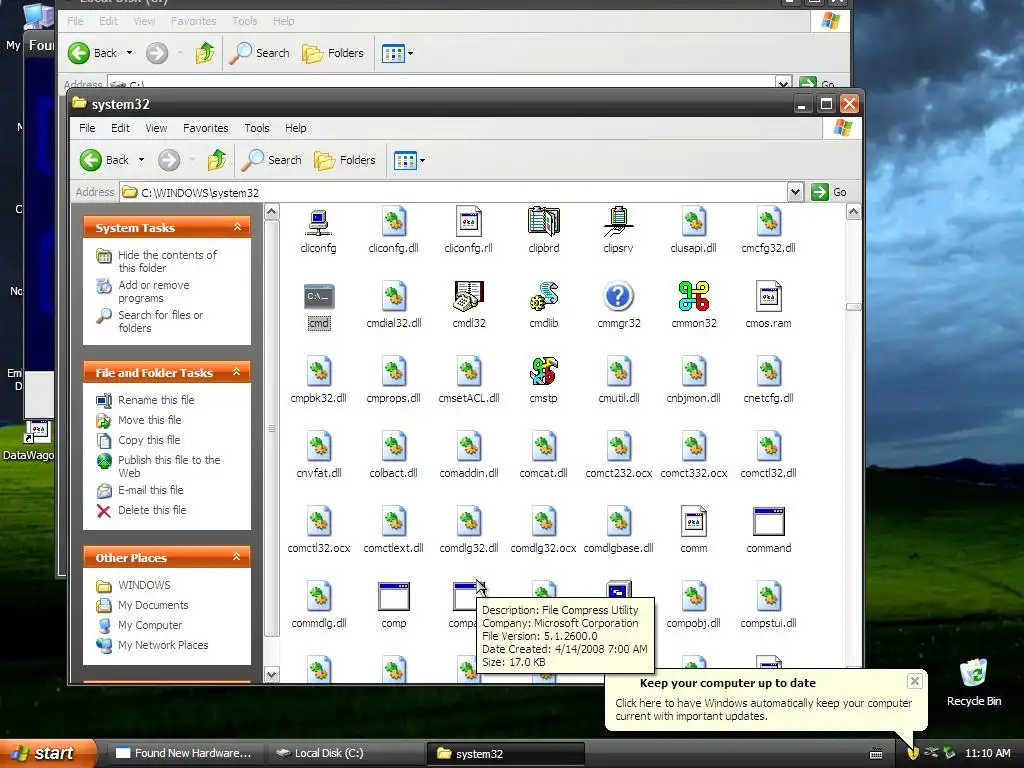The height and width of the screenshot is (768, 1024).
Task: Switch to Local Disk (C:) taskbar button
Action: [344, 753]
